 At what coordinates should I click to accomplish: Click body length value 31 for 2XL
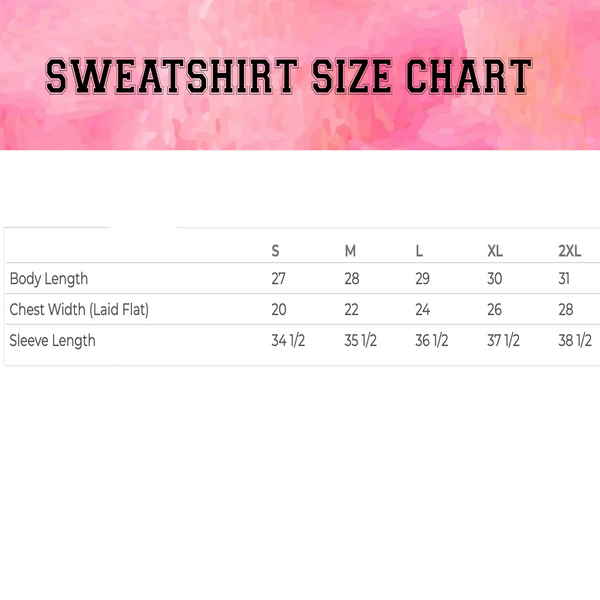565,279
